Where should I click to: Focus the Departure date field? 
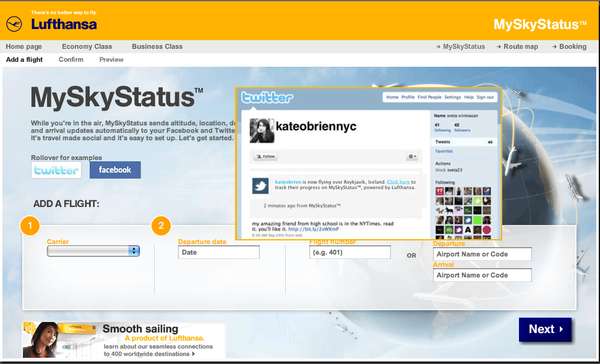[219, 253]
